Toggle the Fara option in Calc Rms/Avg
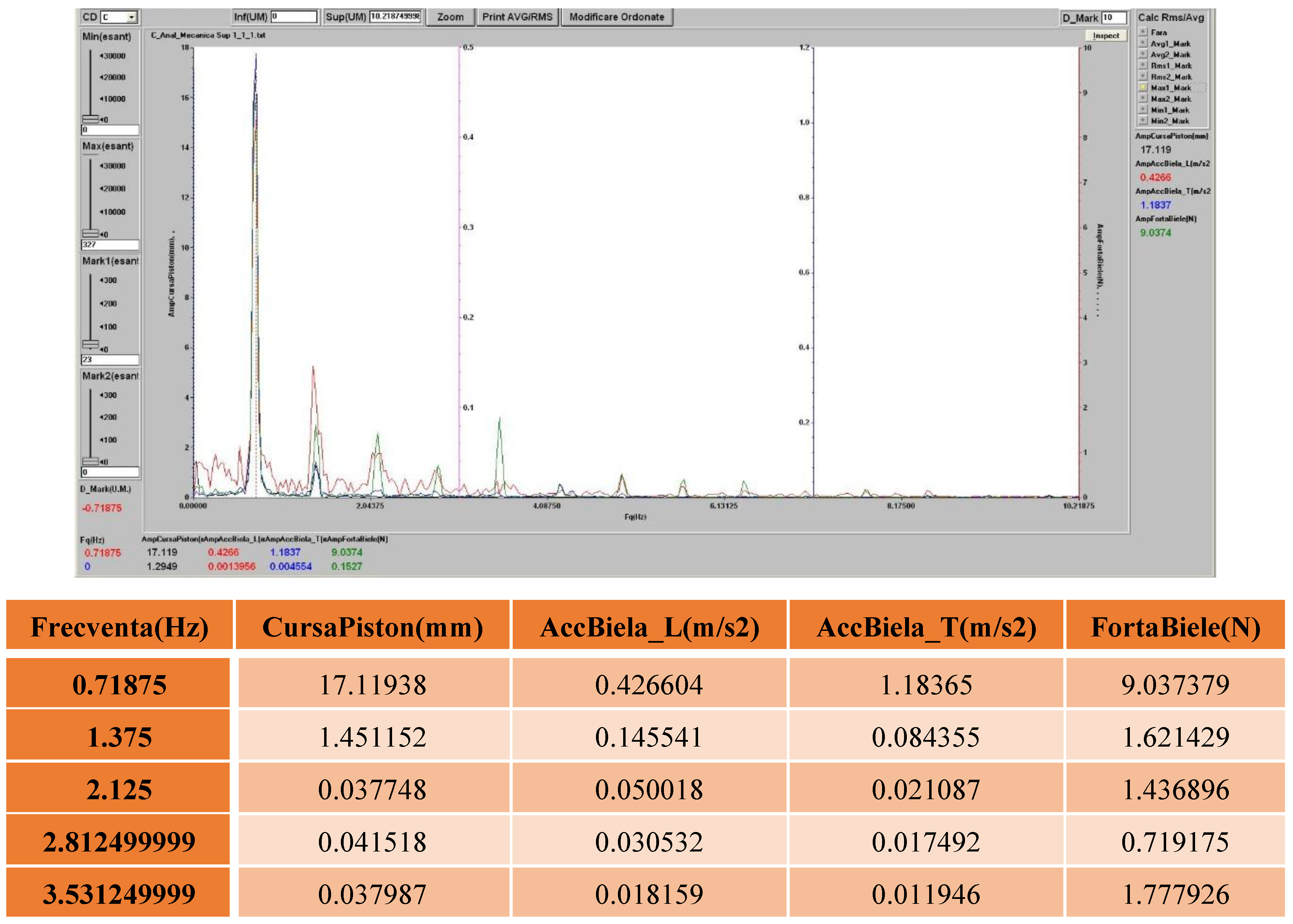This screenshot has height=924, width=1293. (x=1143, y=32)
